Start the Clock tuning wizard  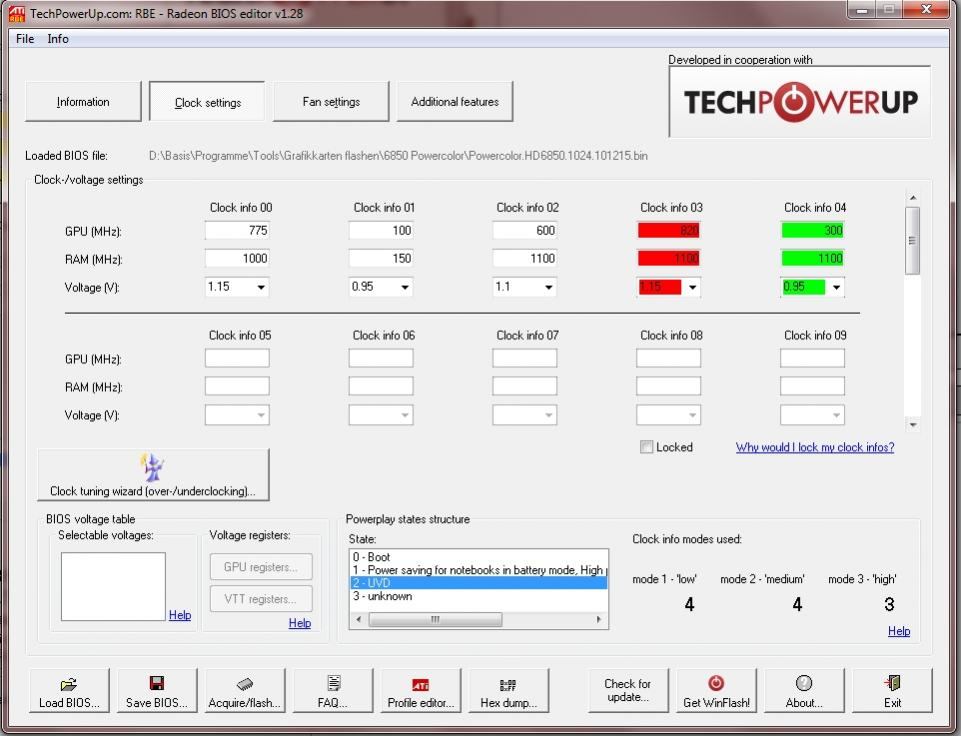[153, 475]
